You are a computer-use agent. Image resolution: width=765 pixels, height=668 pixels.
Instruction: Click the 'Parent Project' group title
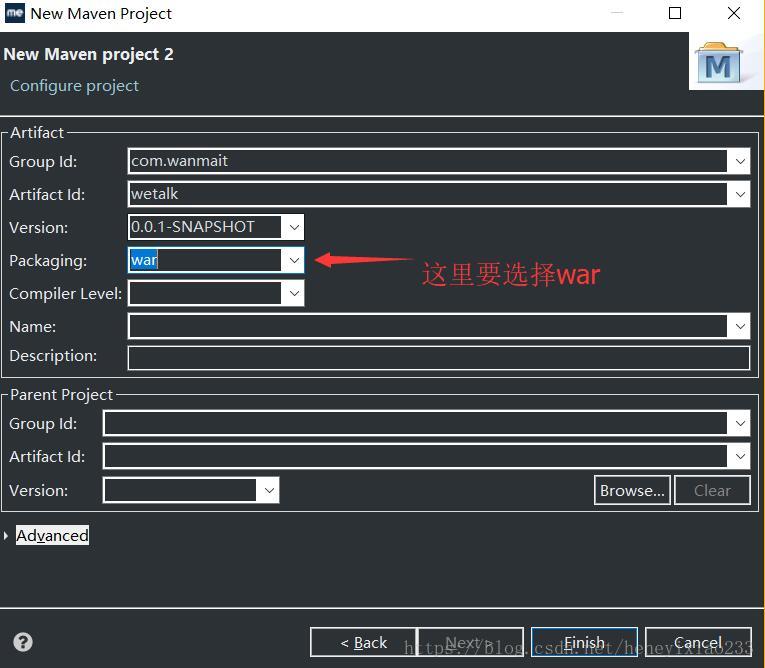click(61, 395)
